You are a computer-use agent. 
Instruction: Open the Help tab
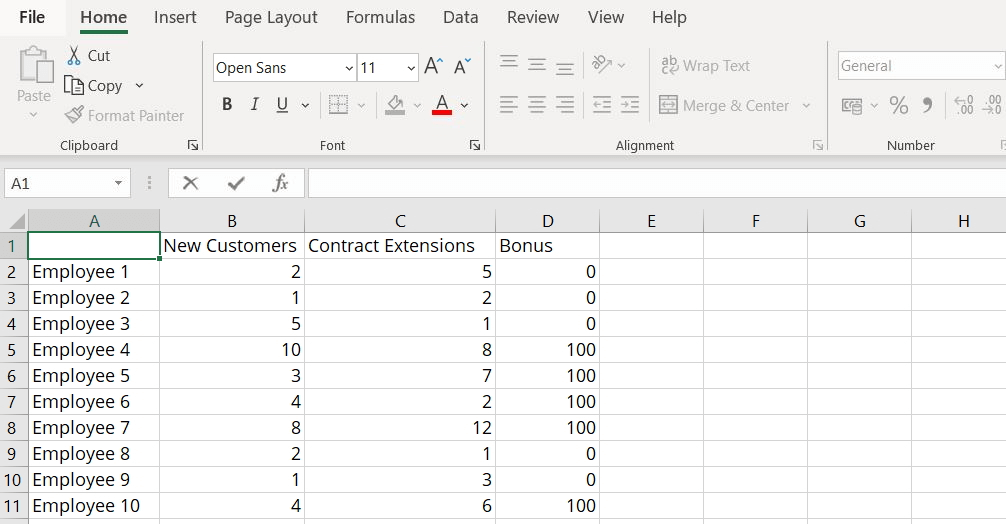[x=669, y=17]
